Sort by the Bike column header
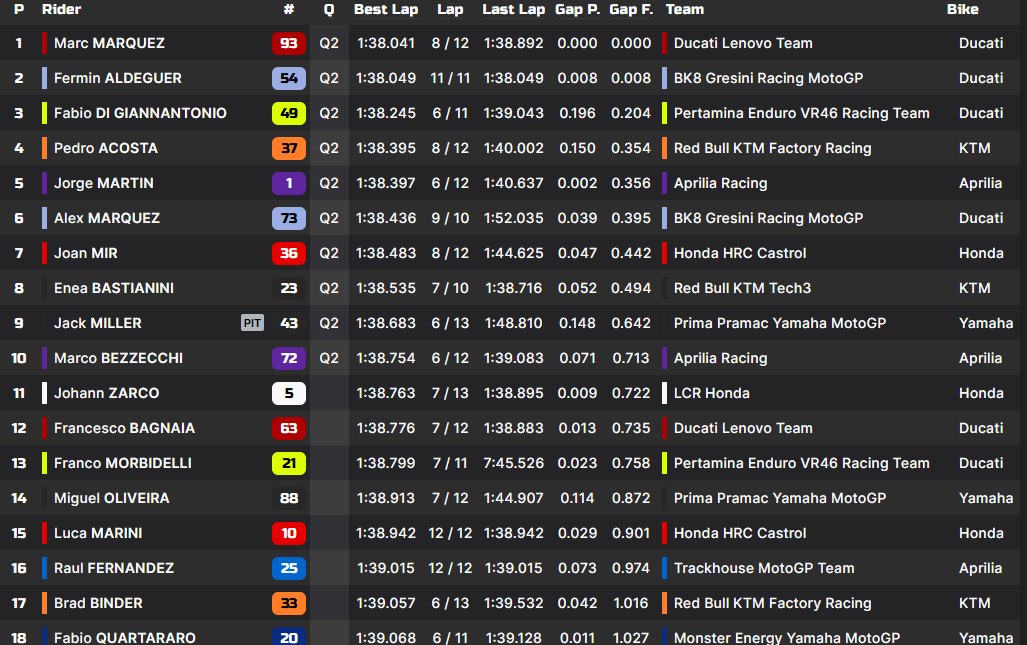The image size is (1027, 645). click(962, 10)
